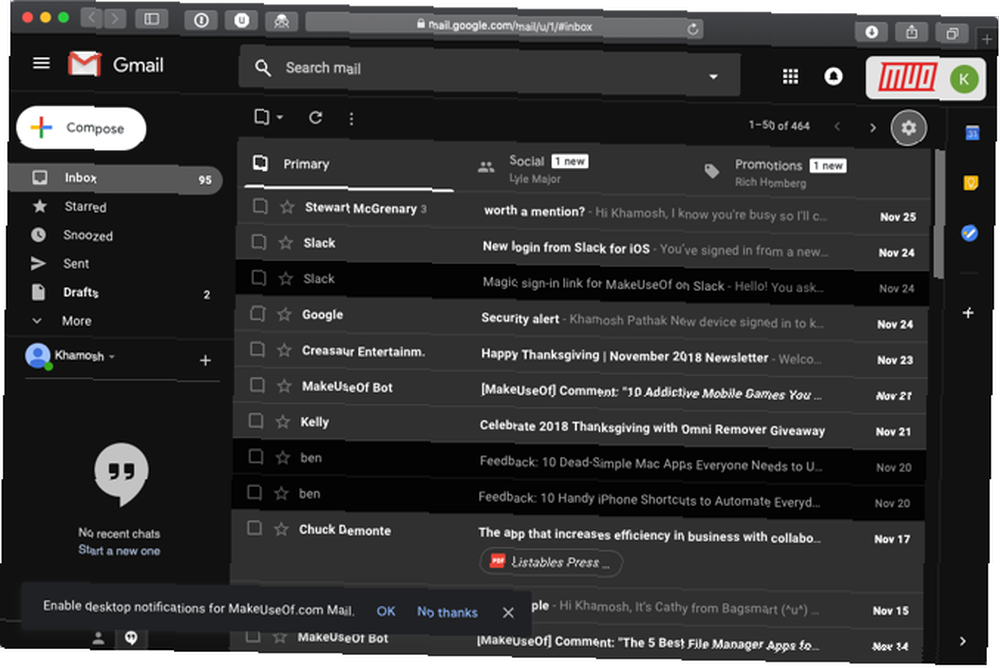The width and height of the screenshot is (1000, 668).
Task: Click the Search mail field
Action: point(489,71)
